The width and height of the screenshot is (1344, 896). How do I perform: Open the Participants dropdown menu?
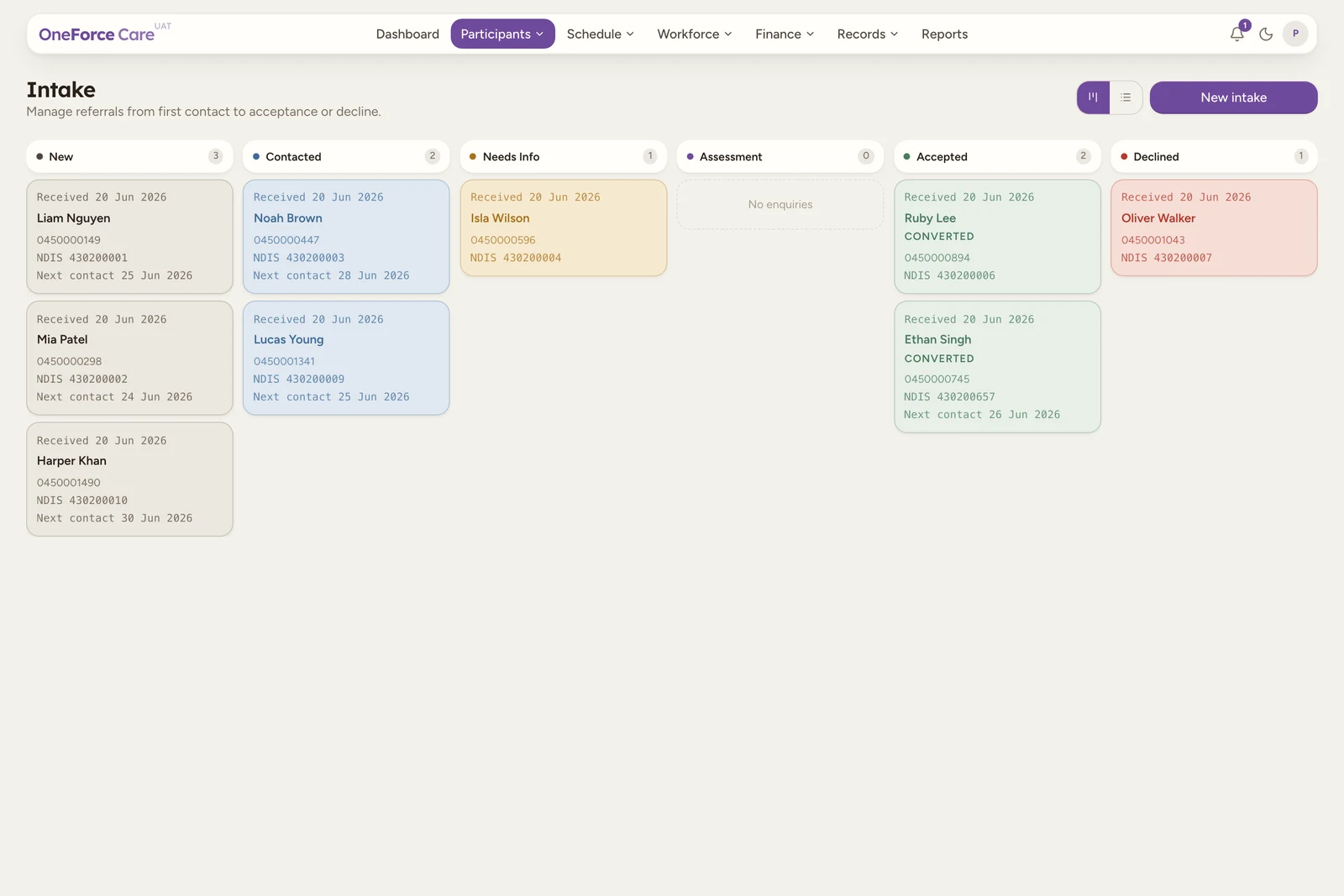[x=502, y=34]
